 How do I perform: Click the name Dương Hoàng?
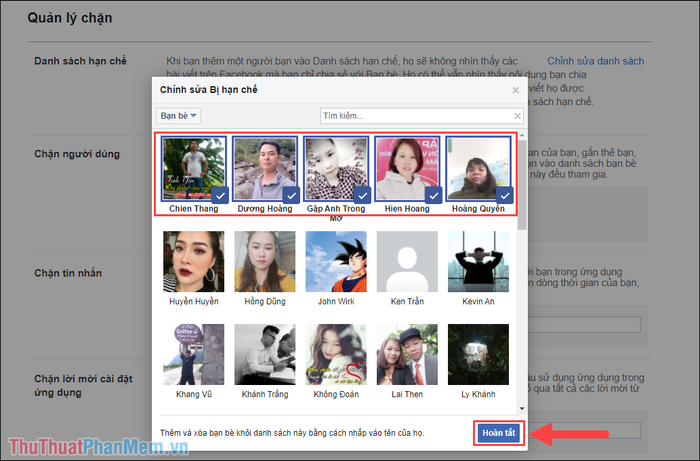pos(265,209)
